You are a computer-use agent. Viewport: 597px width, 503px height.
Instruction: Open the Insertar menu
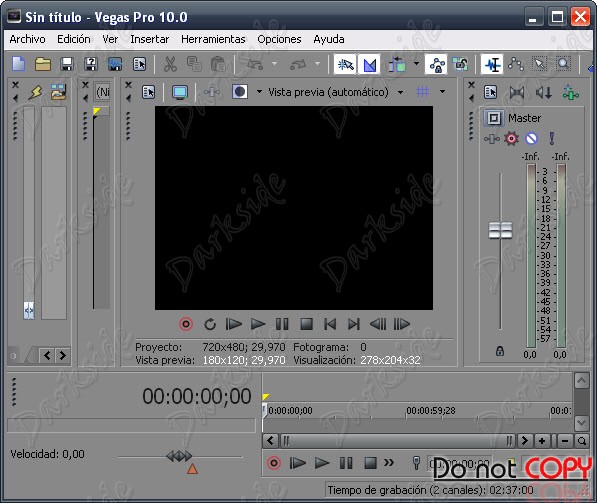(150, 39)
